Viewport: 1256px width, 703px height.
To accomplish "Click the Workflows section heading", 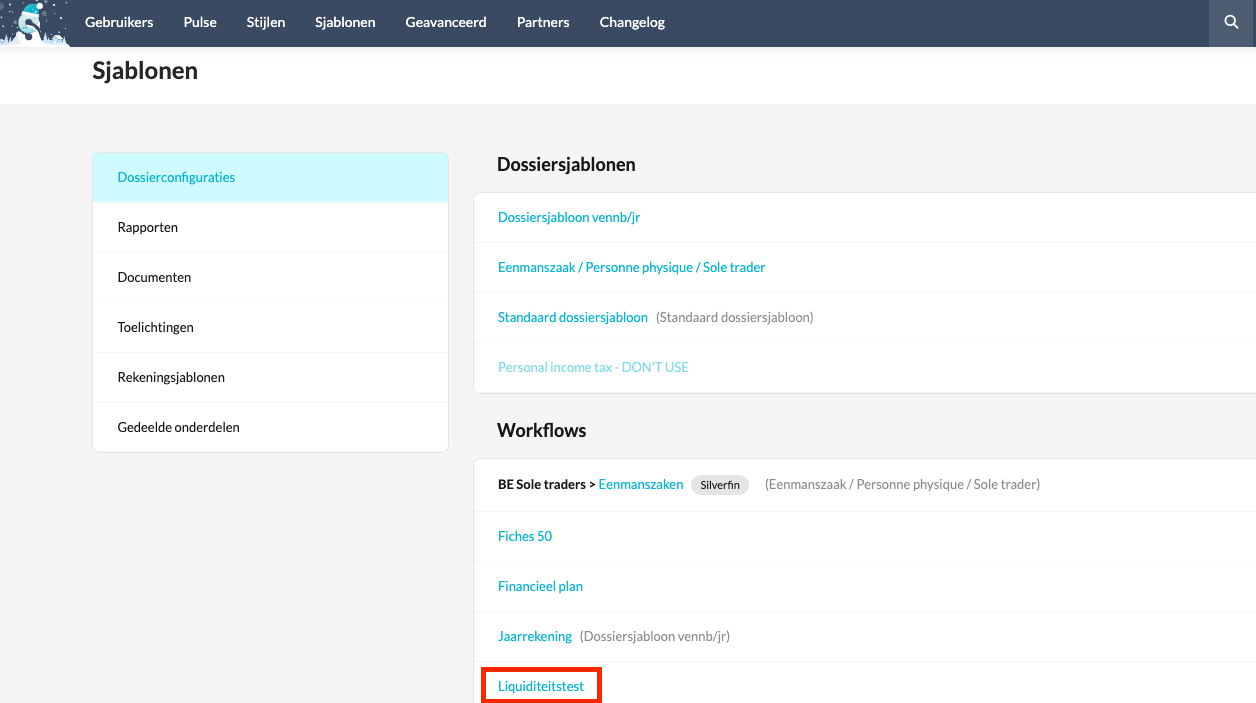I will point(542,430).
